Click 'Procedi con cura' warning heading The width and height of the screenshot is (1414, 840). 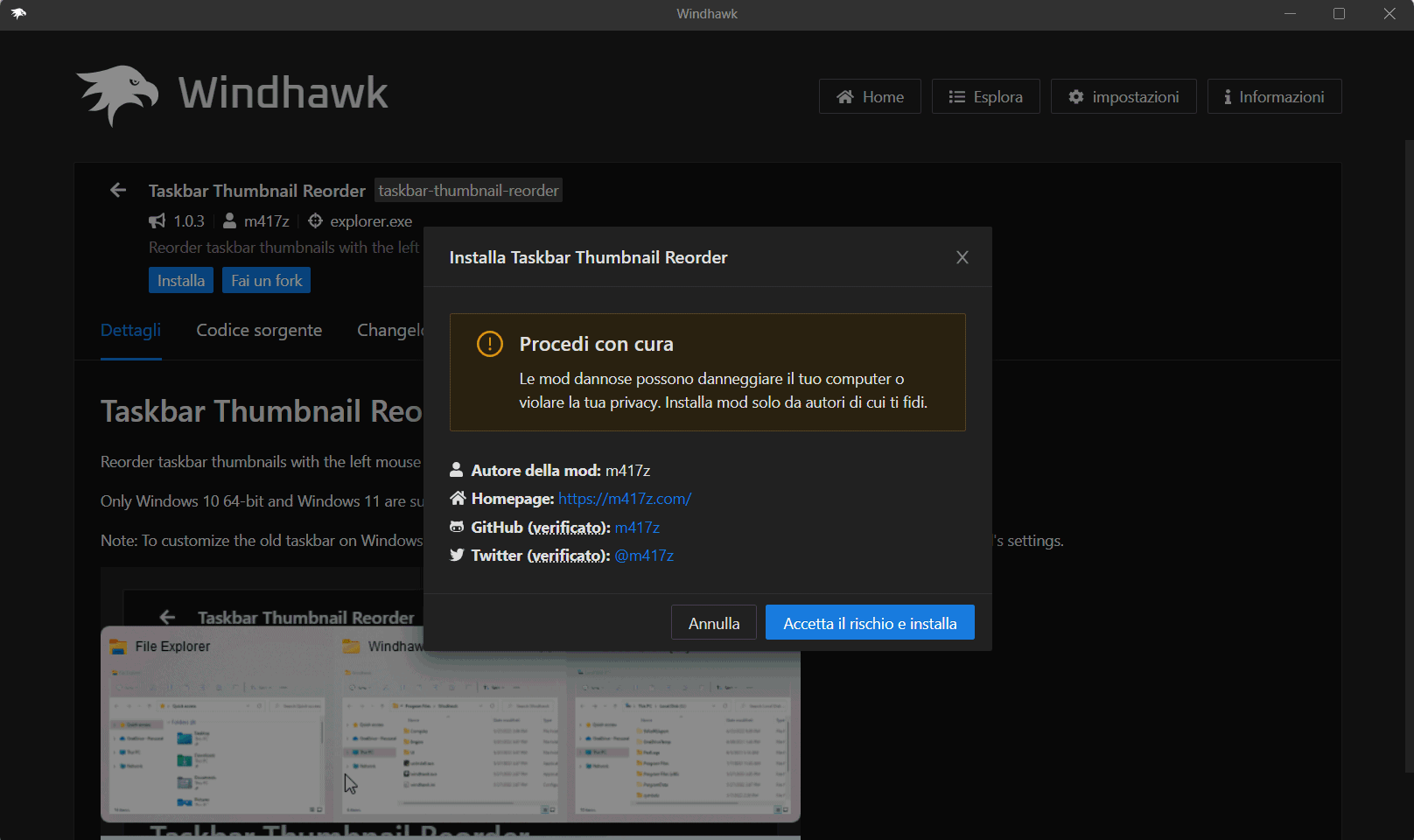click(596, 344)
